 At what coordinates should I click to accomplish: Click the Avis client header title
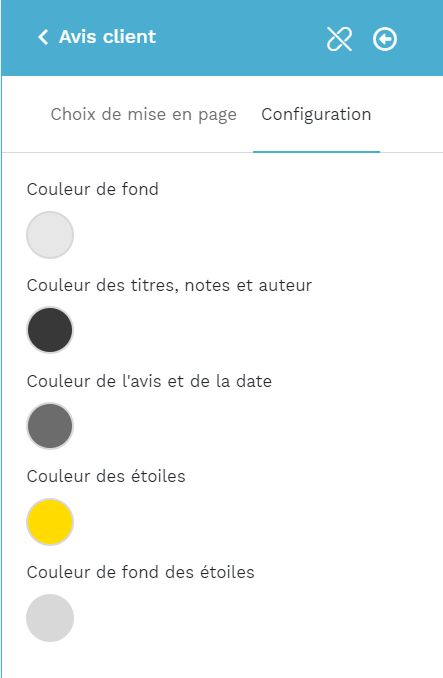pos(107,37)
